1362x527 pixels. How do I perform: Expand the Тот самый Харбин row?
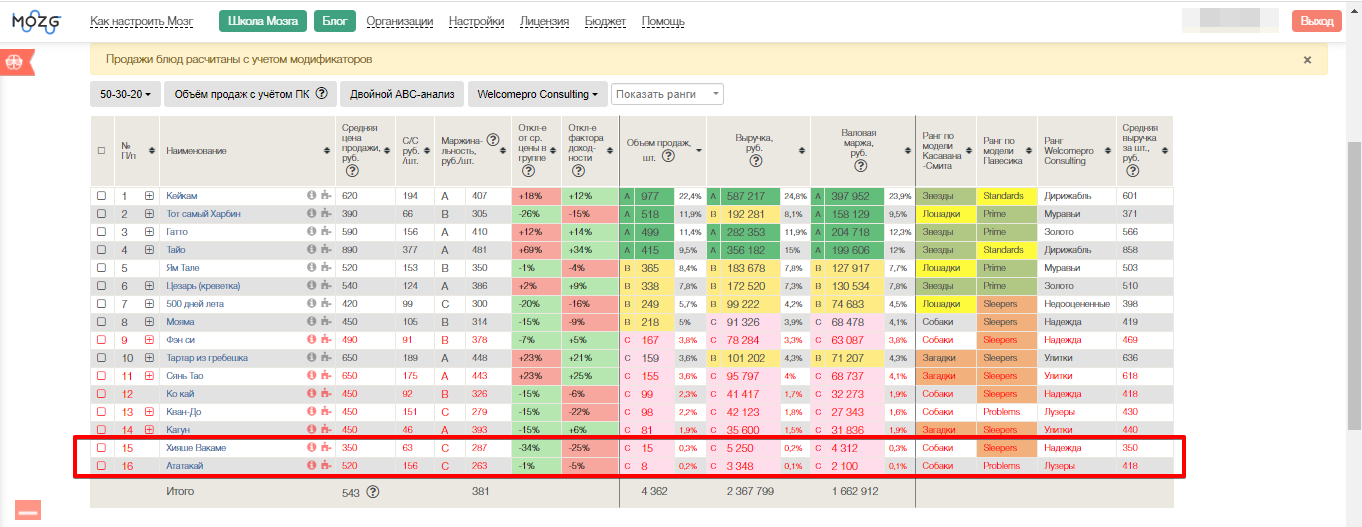click(149, 214)
